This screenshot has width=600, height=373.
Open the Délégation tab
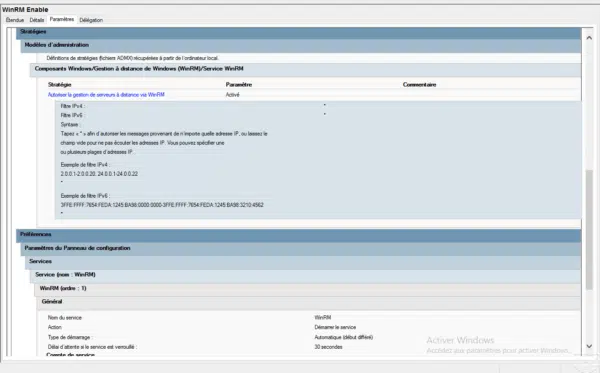pos(91,20)
